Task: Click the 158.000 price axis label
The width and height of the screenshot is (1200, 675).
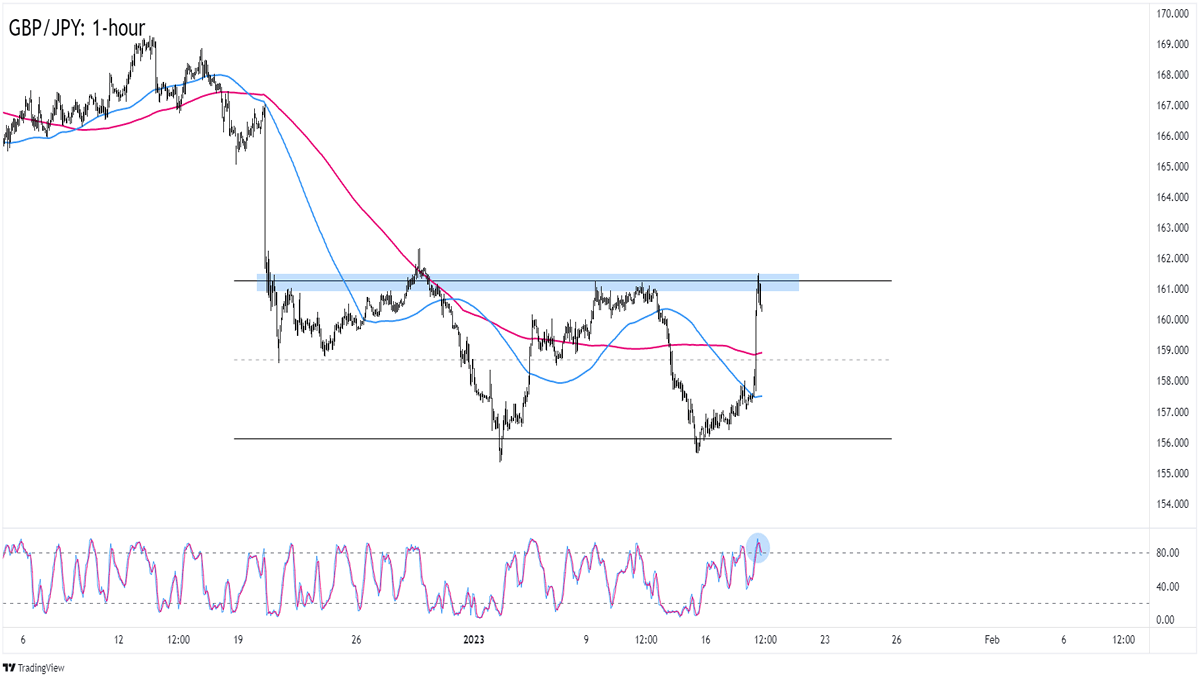Action: point(1171,381)
